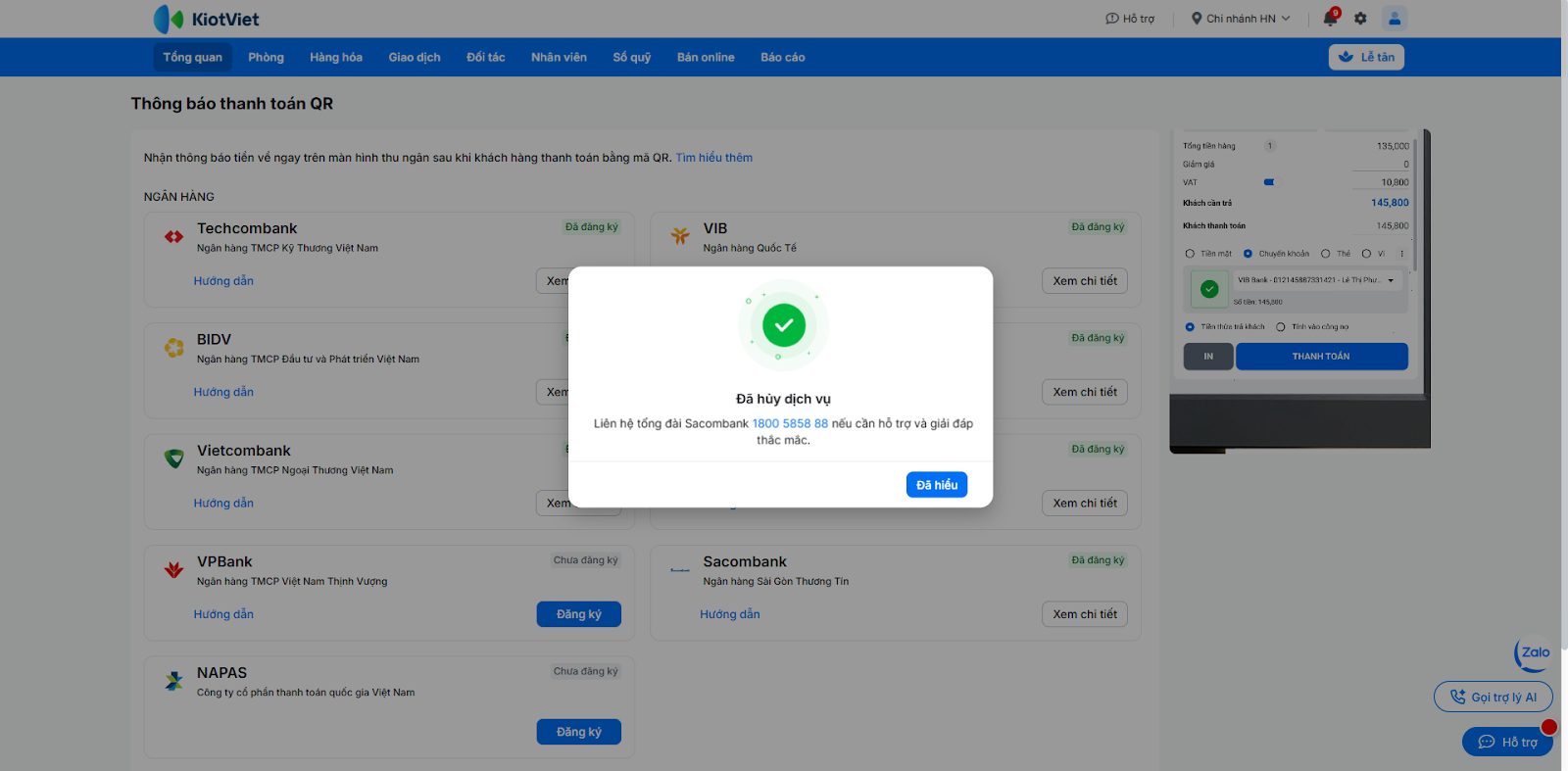Screen dimensions: 1568x771
Task: Open Hướng dẫn for VPBank
Action: pos(223,614)
